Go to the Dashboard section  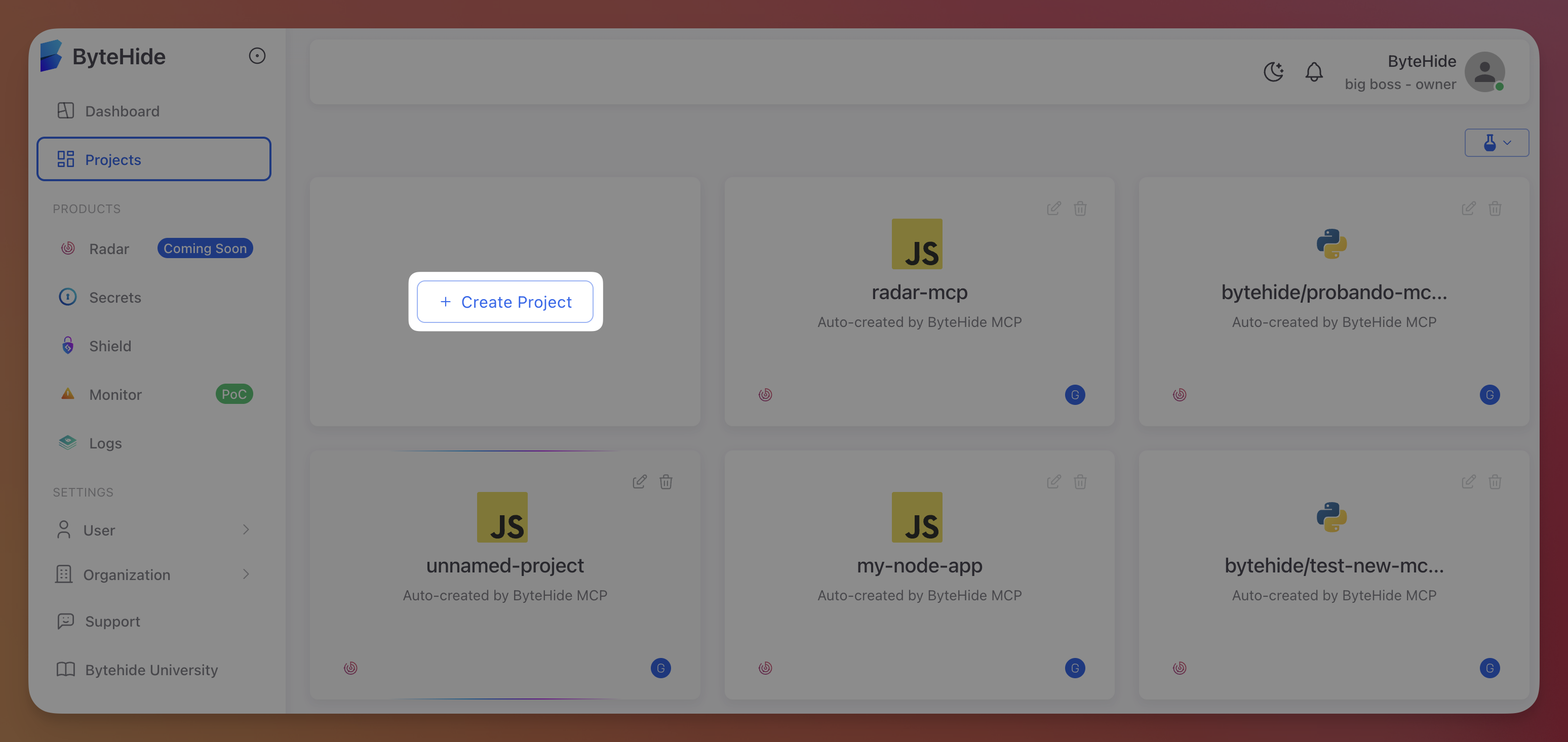pyautogui.click(x=122, y=111)
